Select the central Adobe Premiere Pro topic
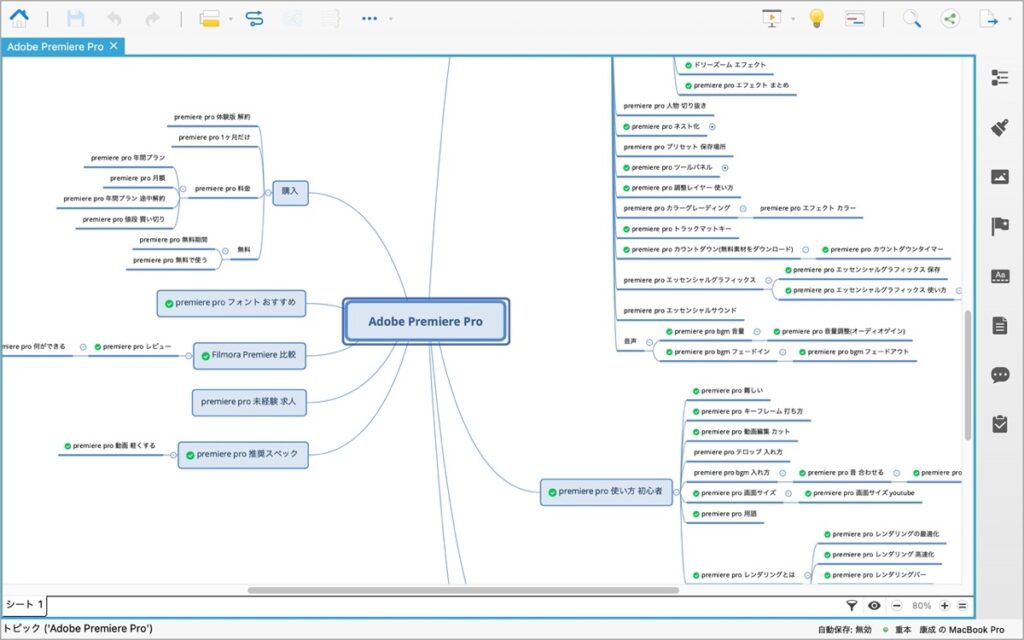Screen dimensions: 1024x640 pos(426,321)
